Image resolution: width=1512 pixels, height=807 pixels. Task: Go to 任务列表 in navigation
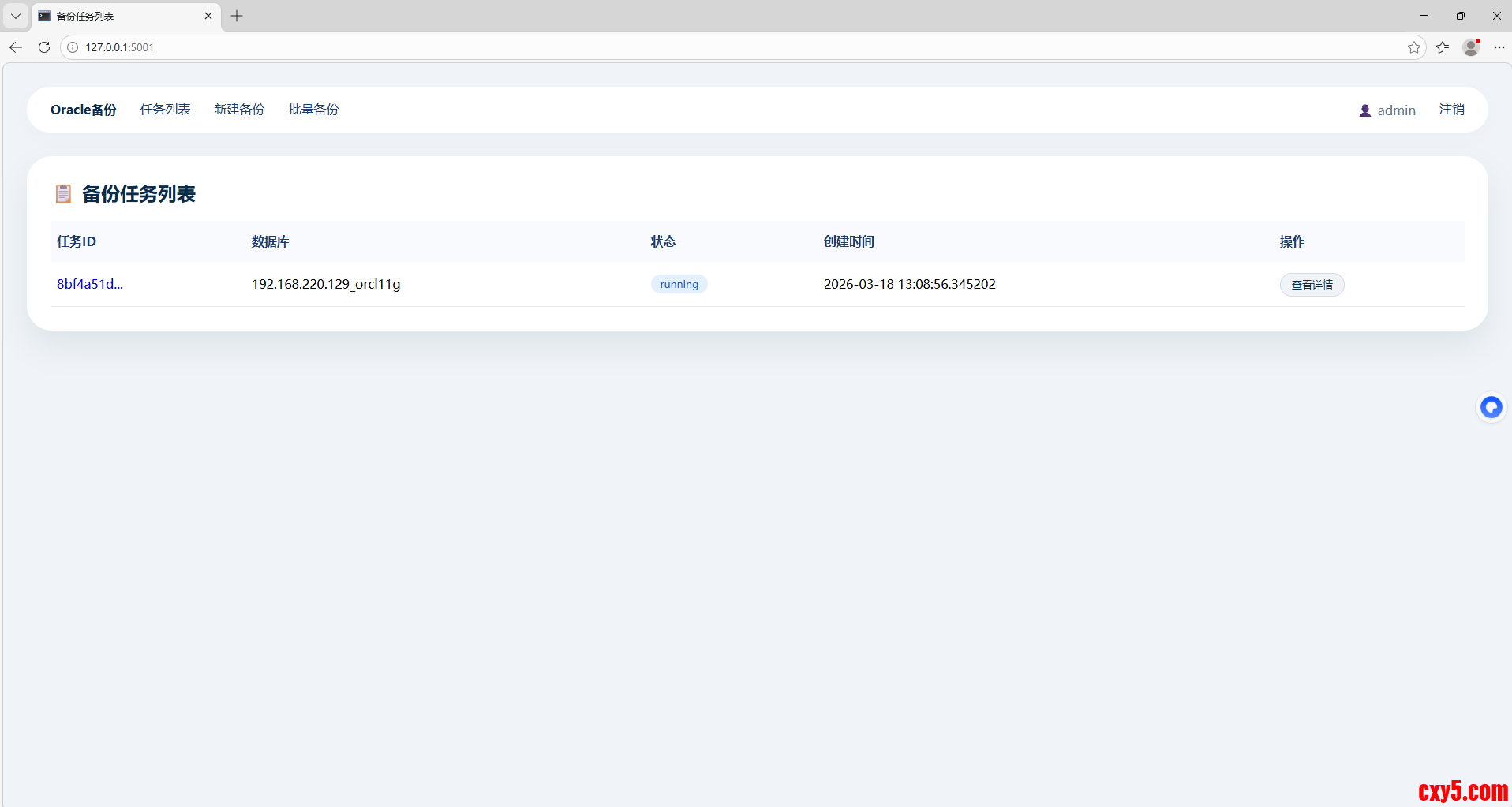click(165, 110)
